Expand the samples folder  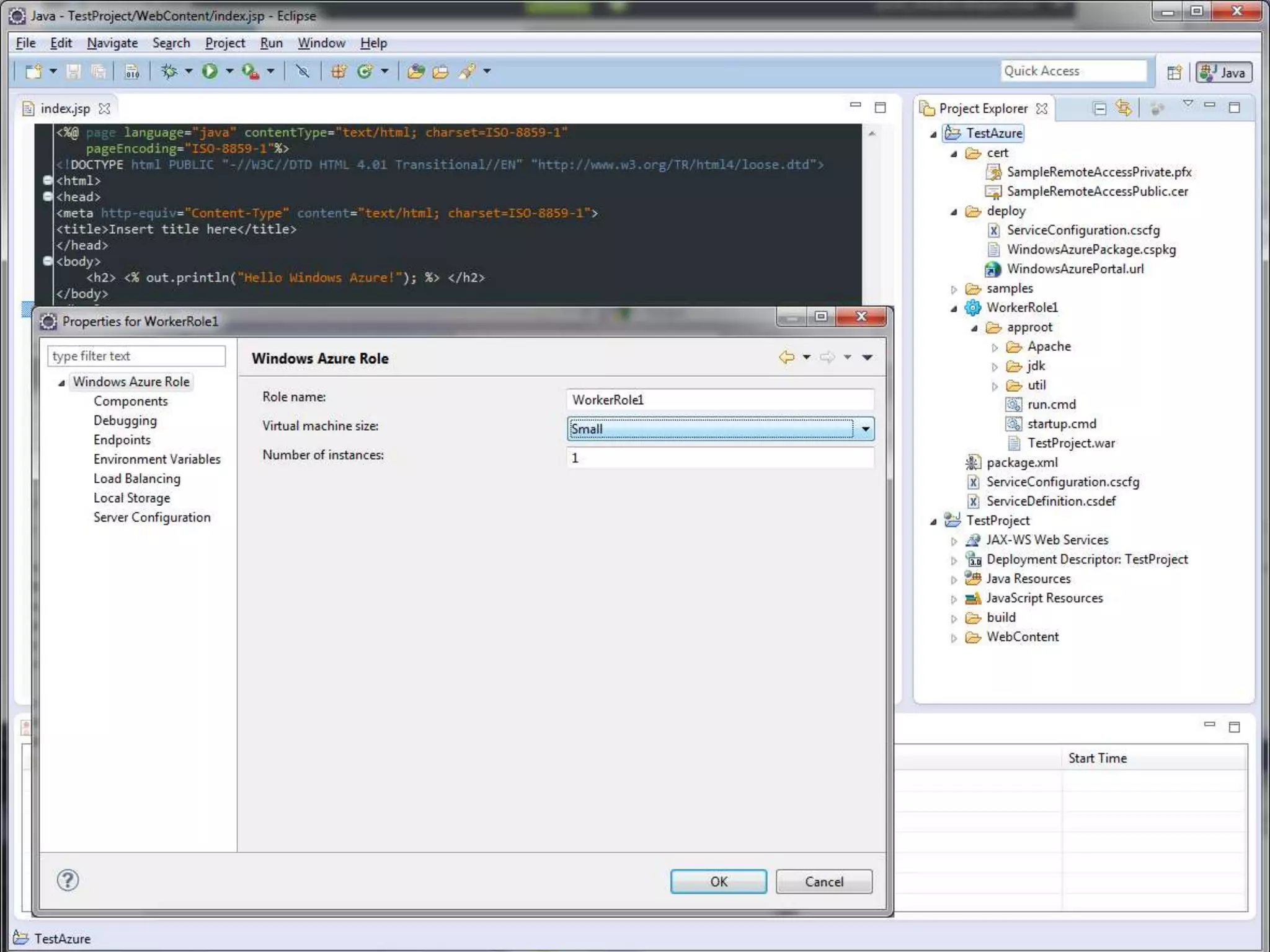(954, 289)
